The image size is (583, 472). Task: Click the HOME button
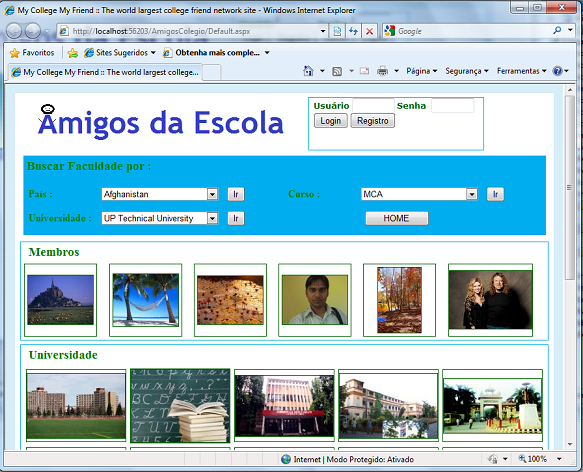[397, 218]
